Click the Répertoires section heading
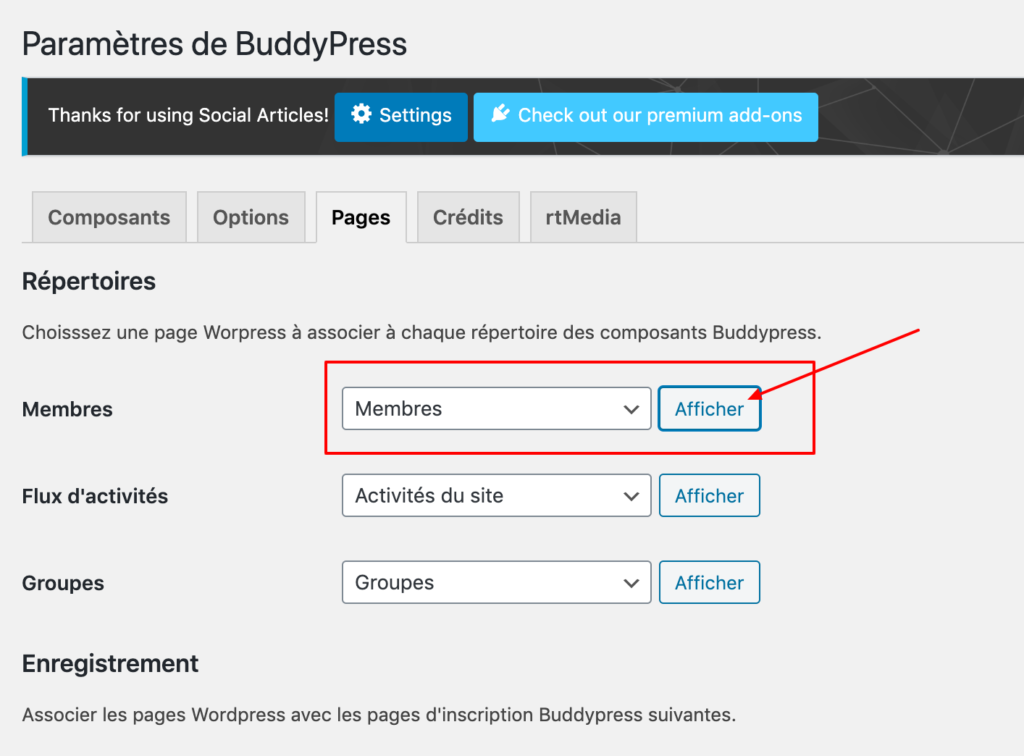Screen dimensions: 1024x756 coord(89,281)
